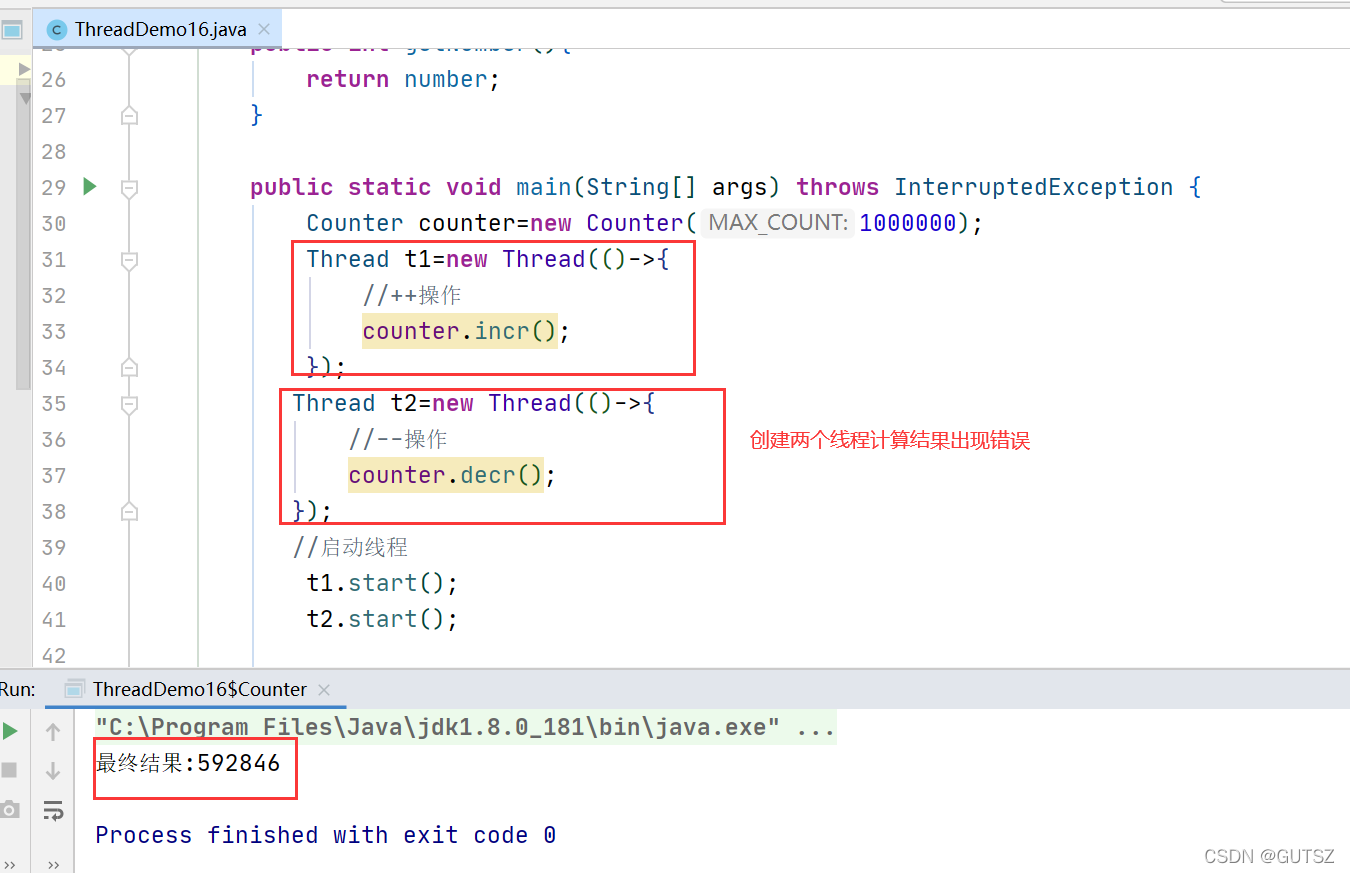Viewport: 1350px width, 873px height.
Task: Click the left panel vertical scrollbar thumb
Action: 24,235
